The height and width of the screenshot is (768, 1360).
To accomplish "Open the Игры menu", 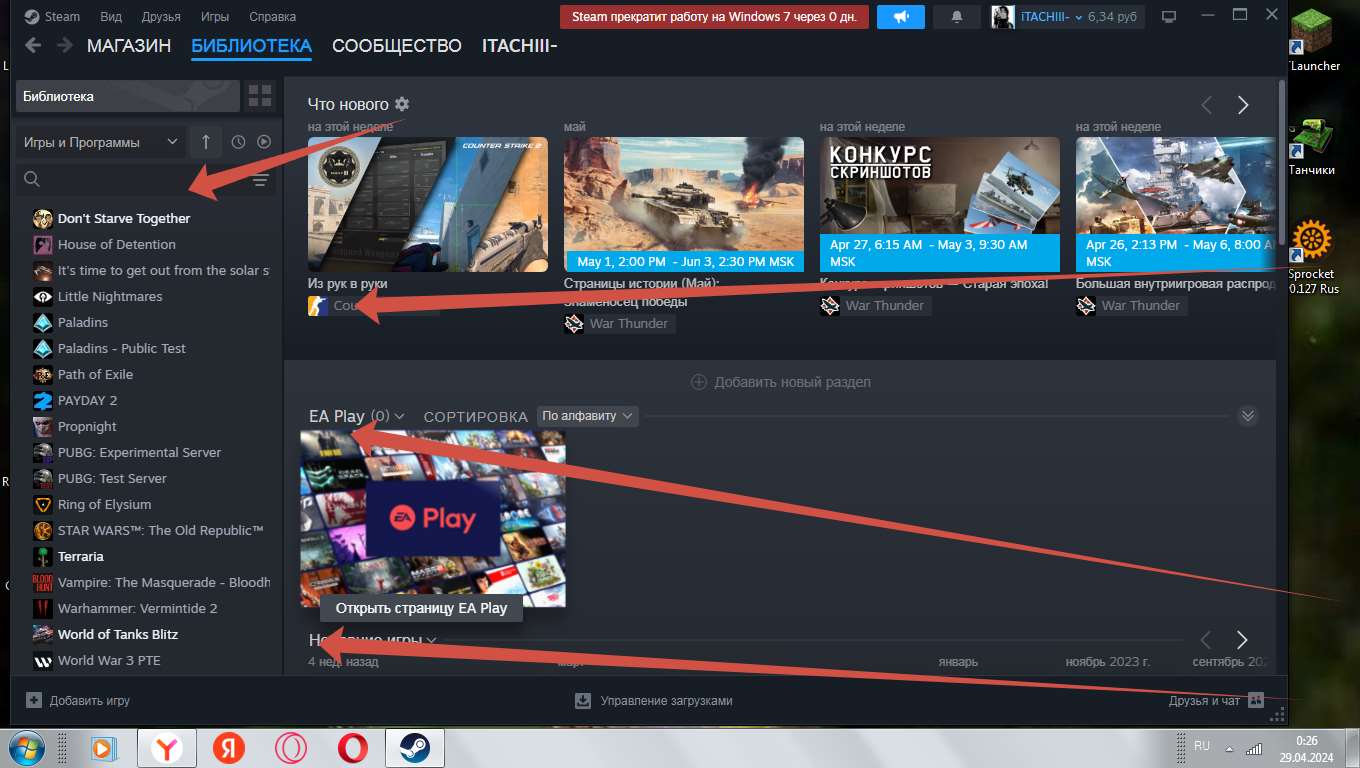I will 214,17.
